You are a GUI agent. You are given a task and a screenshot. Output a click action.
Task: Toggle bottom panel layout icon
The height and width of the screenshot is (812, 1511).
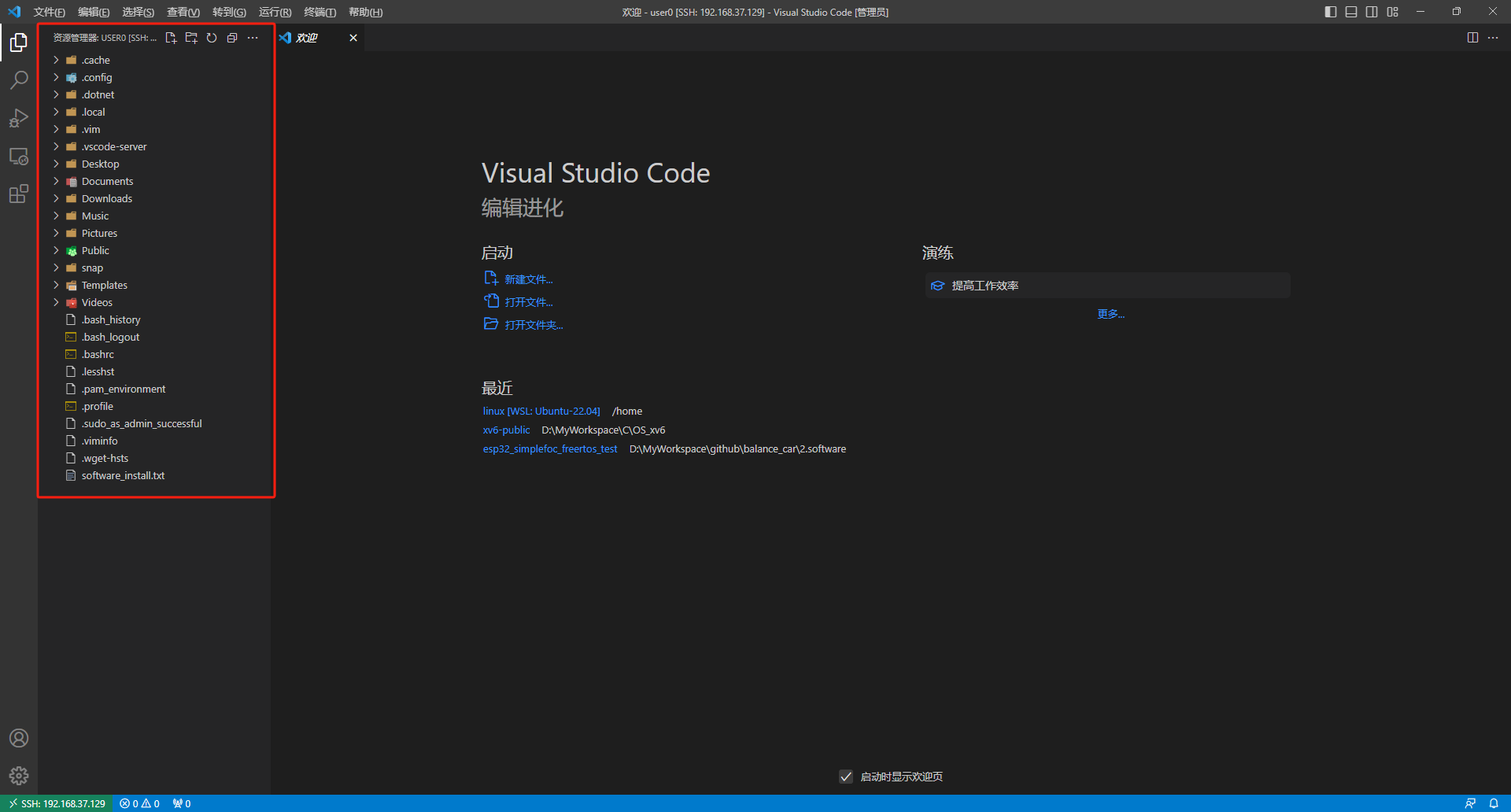click(x=1351, y=12)
